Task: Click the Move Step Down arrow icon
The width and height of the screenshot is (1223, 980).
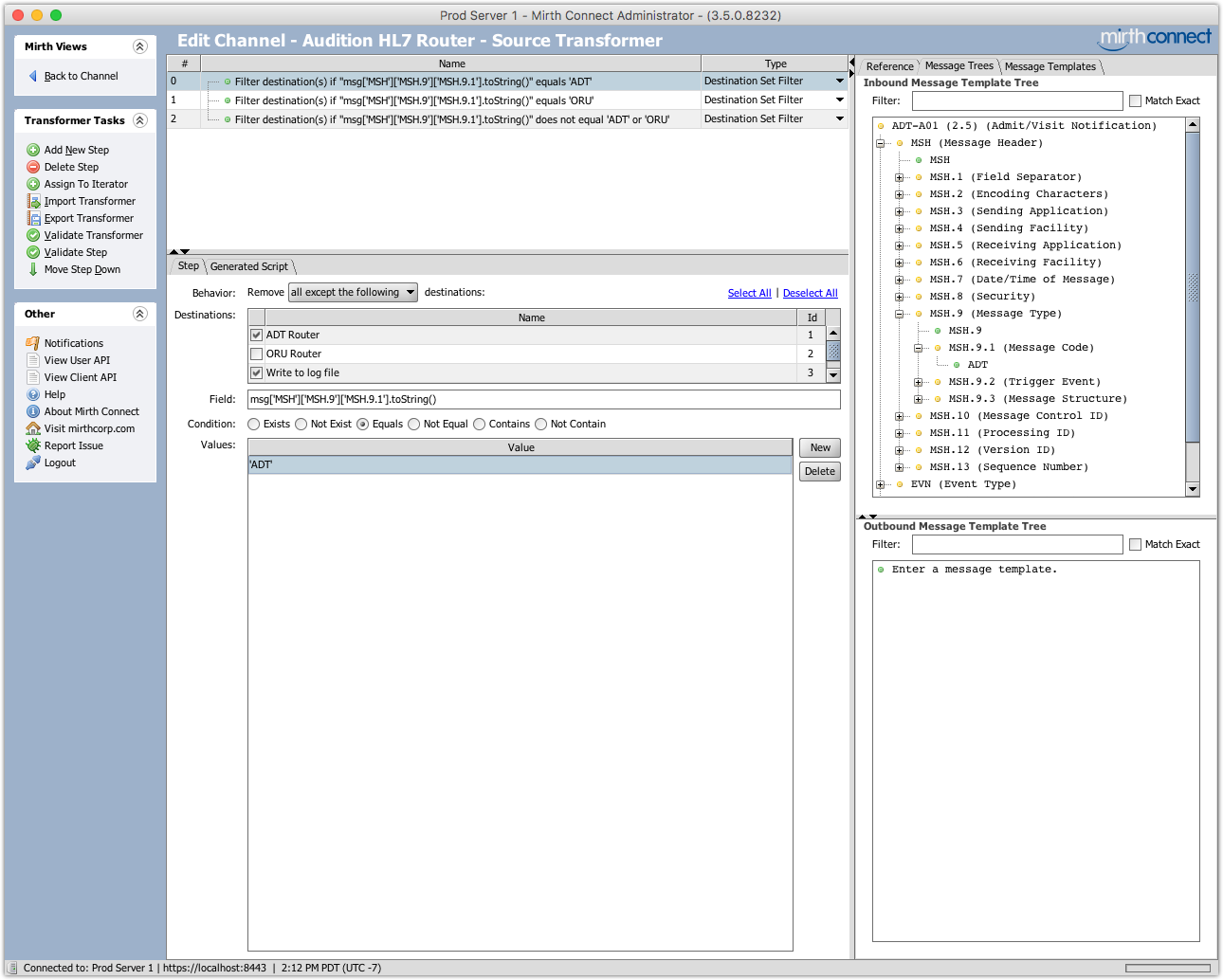Action: pyautogui.click(x=33, y=269)
